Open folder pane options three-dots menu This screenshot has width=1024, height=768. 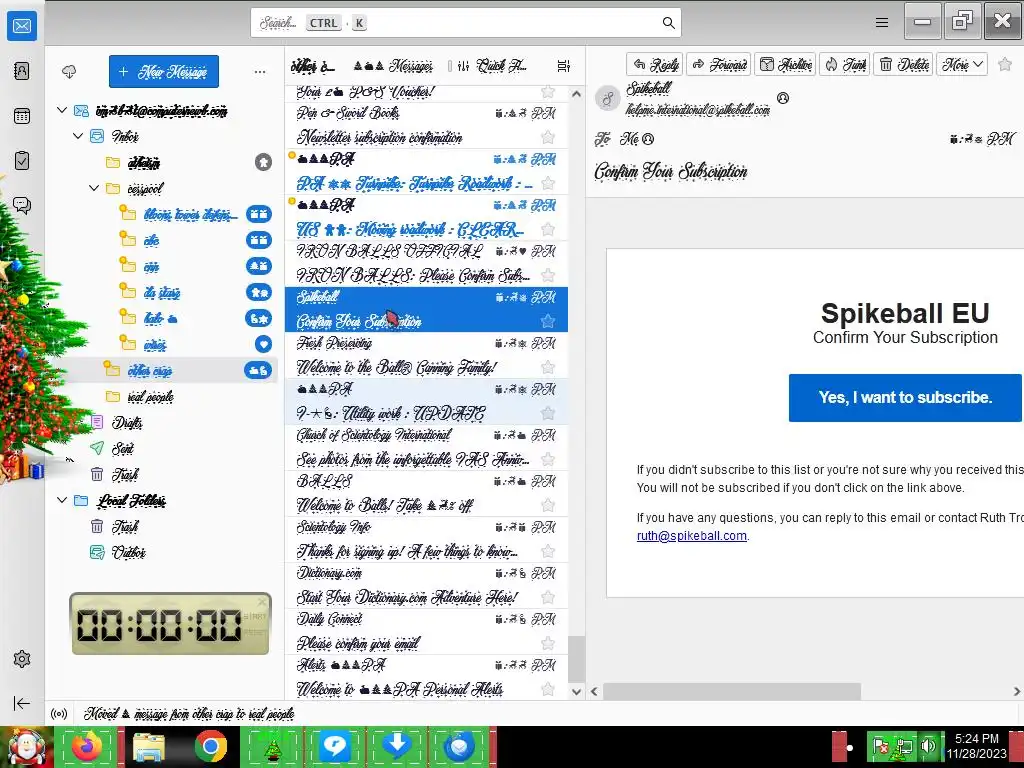[x=260, y=72]
